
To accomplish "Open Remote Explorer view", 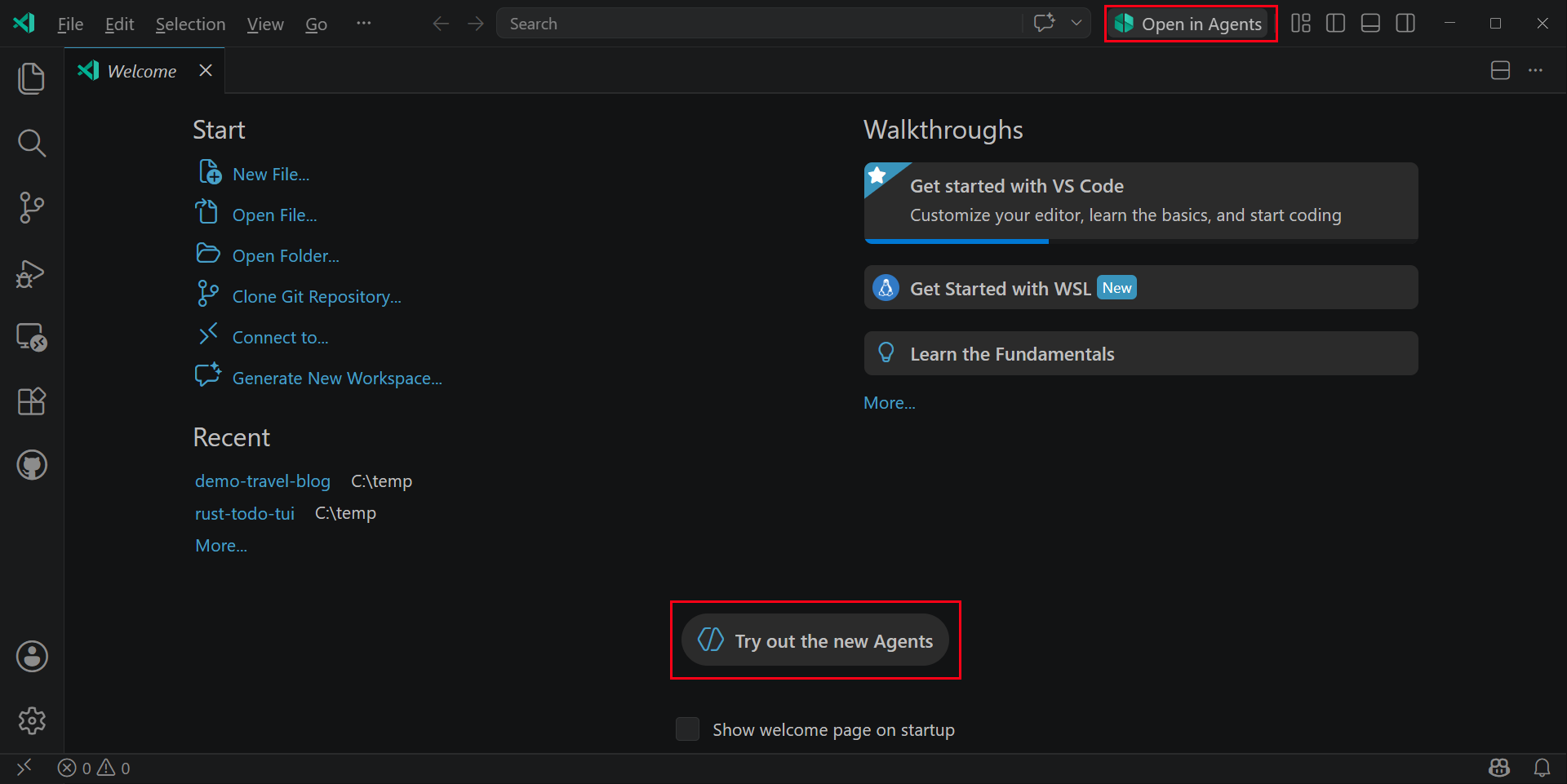I will pyautogui.click(x=32, y=336).
